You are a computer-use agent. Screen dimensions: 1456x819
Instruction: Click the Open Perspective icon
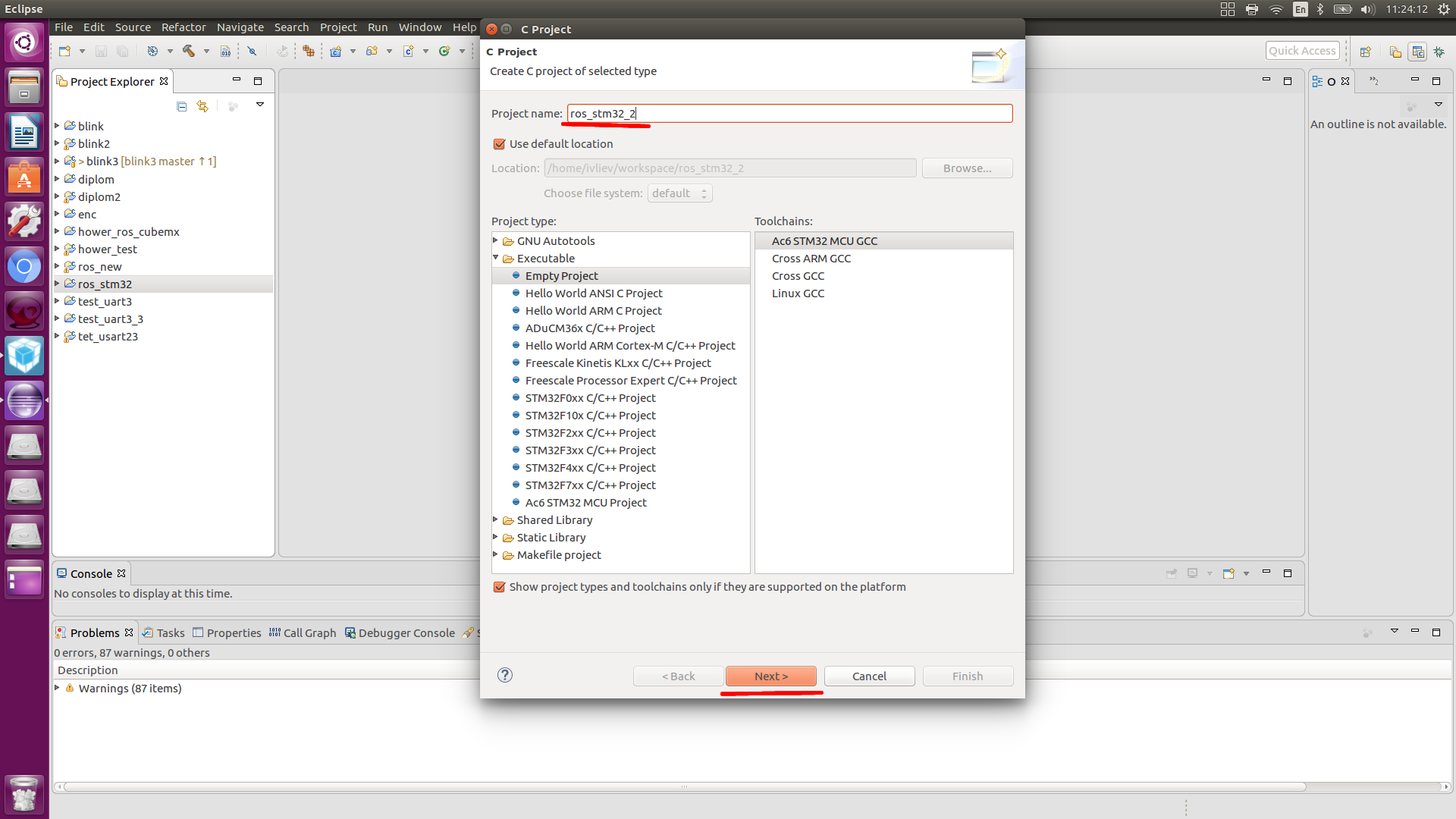point(1365,52)
